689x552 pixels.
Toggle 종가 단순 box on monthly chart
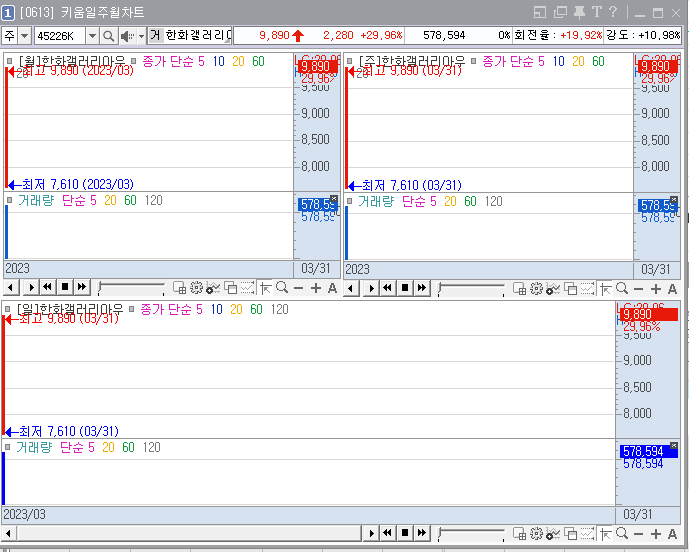134,61
